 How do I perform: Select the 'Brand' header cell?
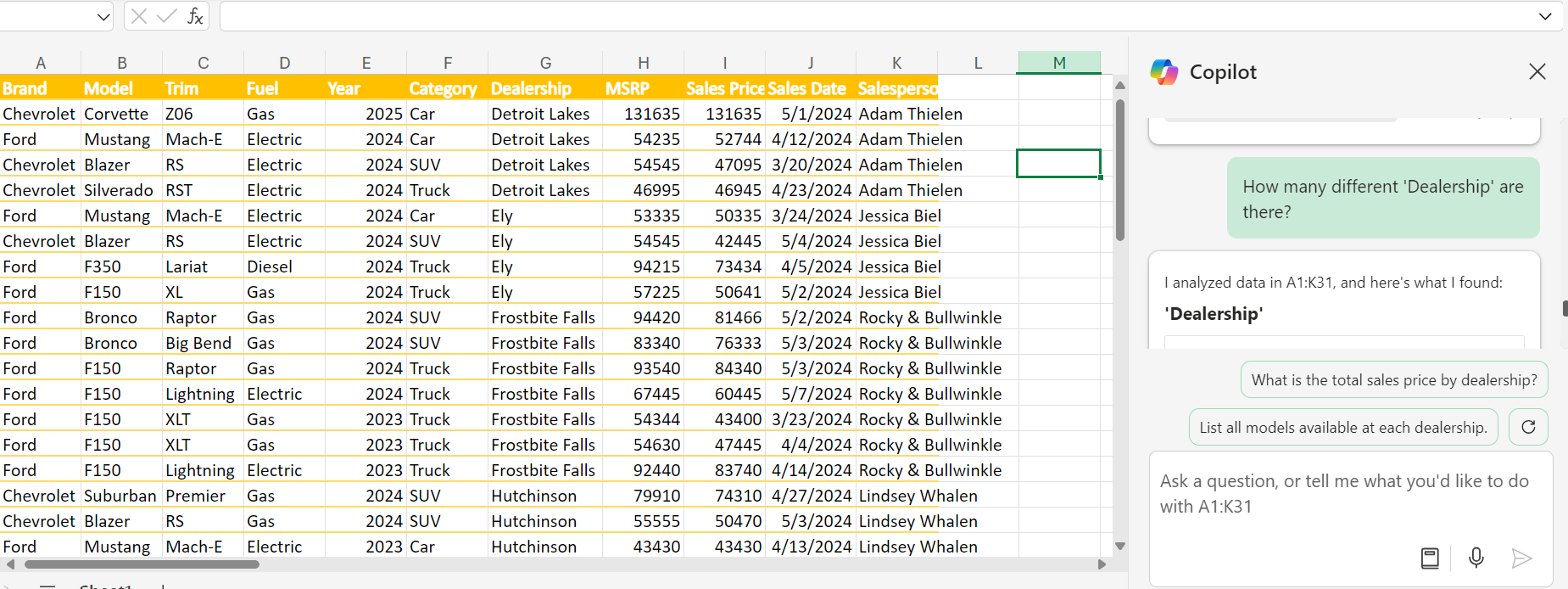click(x=41, y=88)
